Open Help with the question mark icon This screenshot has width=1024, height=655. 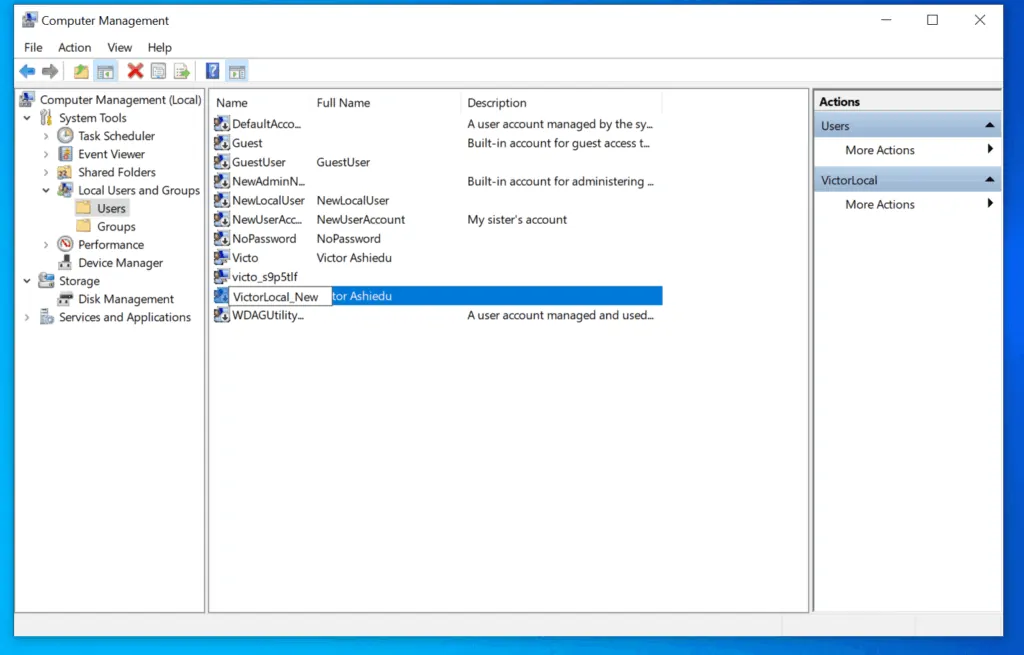(x=212, y=70)
